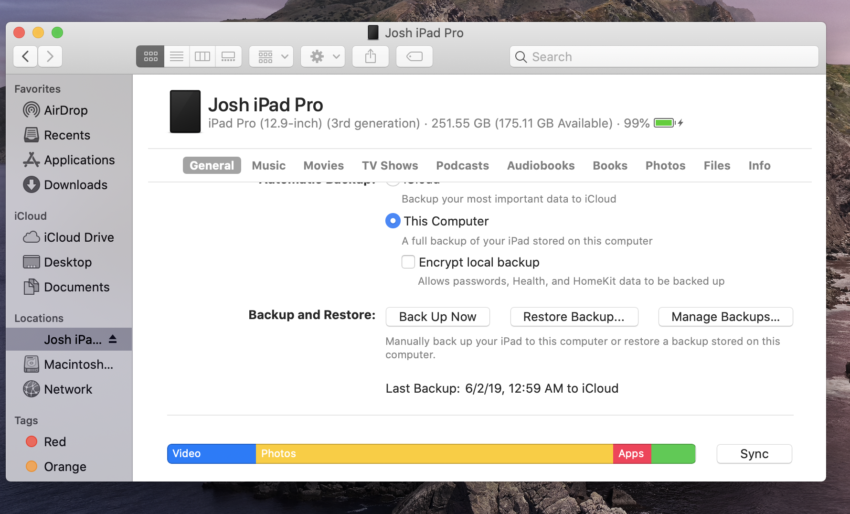Click the Forward navigation arrow
Image resolution: width=850 pixels, height=514 pixels.
coord(50,56)
